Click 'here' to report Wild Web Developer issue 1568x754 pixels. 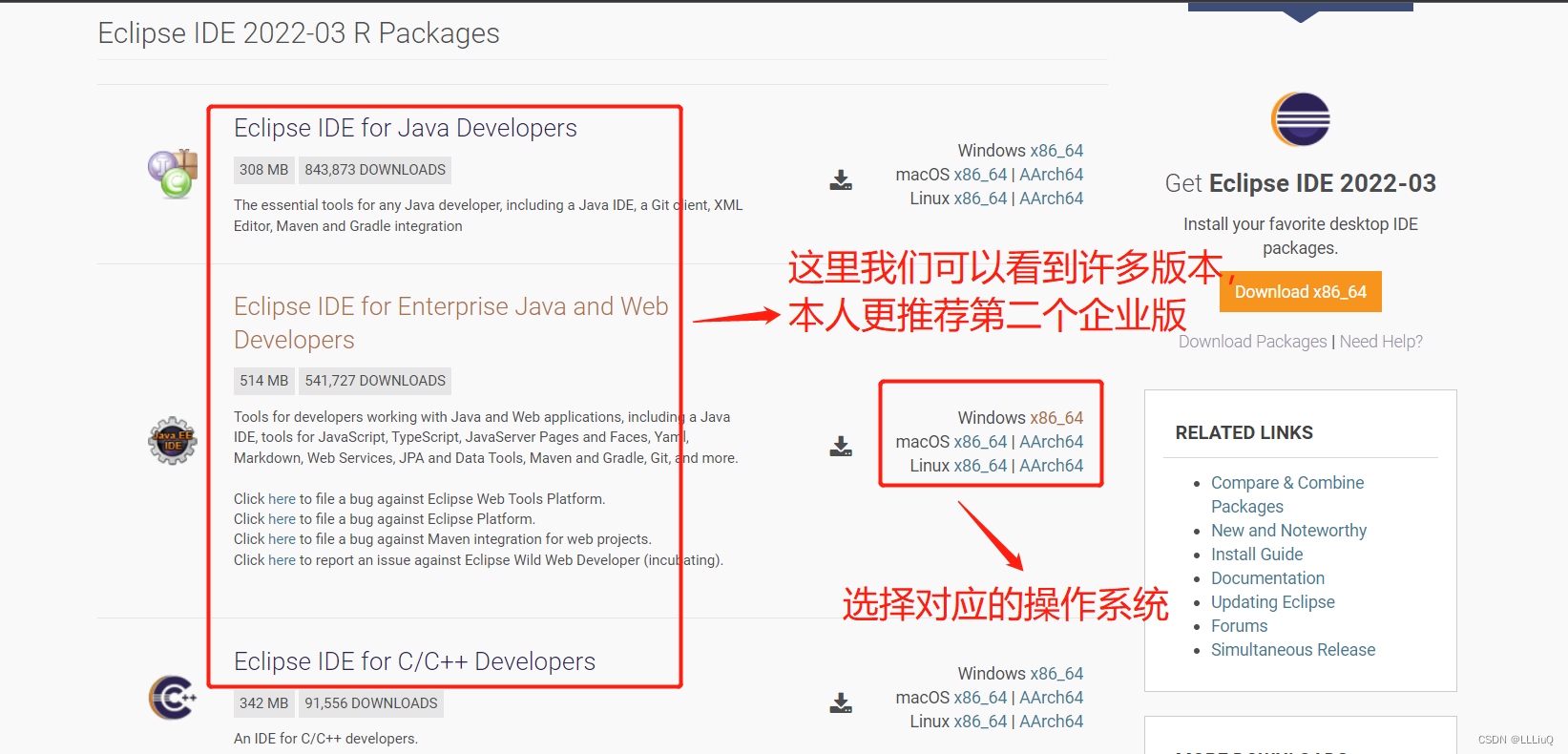pos(282,560)
